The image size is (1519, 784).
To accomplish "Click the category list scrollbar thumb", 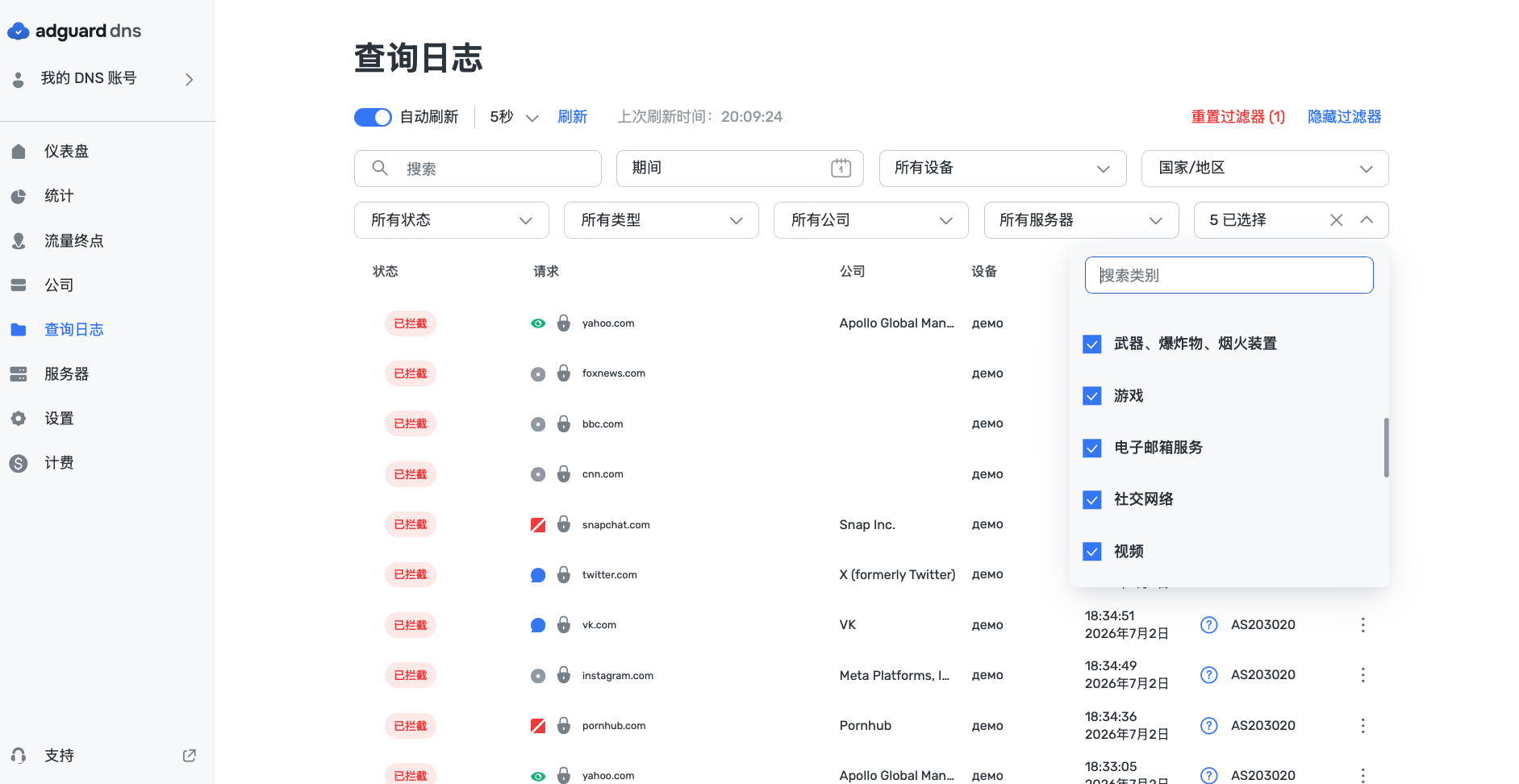I will (1386, 448).
